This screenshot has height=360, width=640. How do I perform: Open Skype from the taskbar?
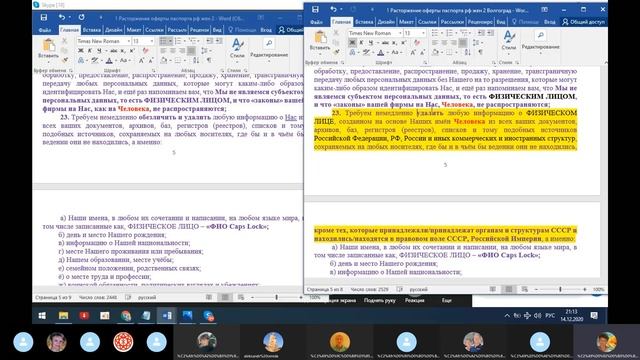click(209, 316)
